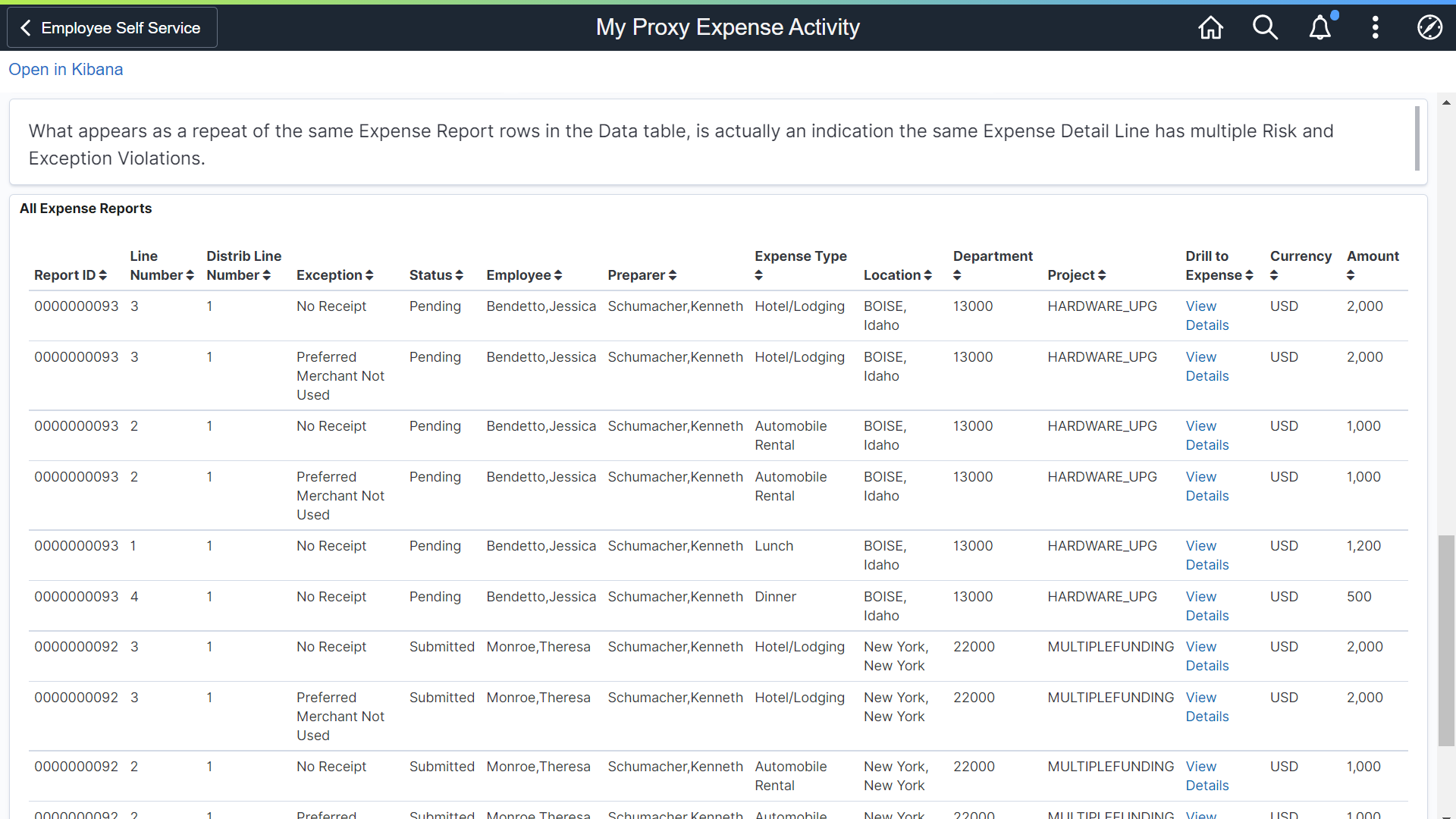This screenshot has height=819, width=1456.
Task: Sort by Project column arrows
Action: tap(1102, 275)
